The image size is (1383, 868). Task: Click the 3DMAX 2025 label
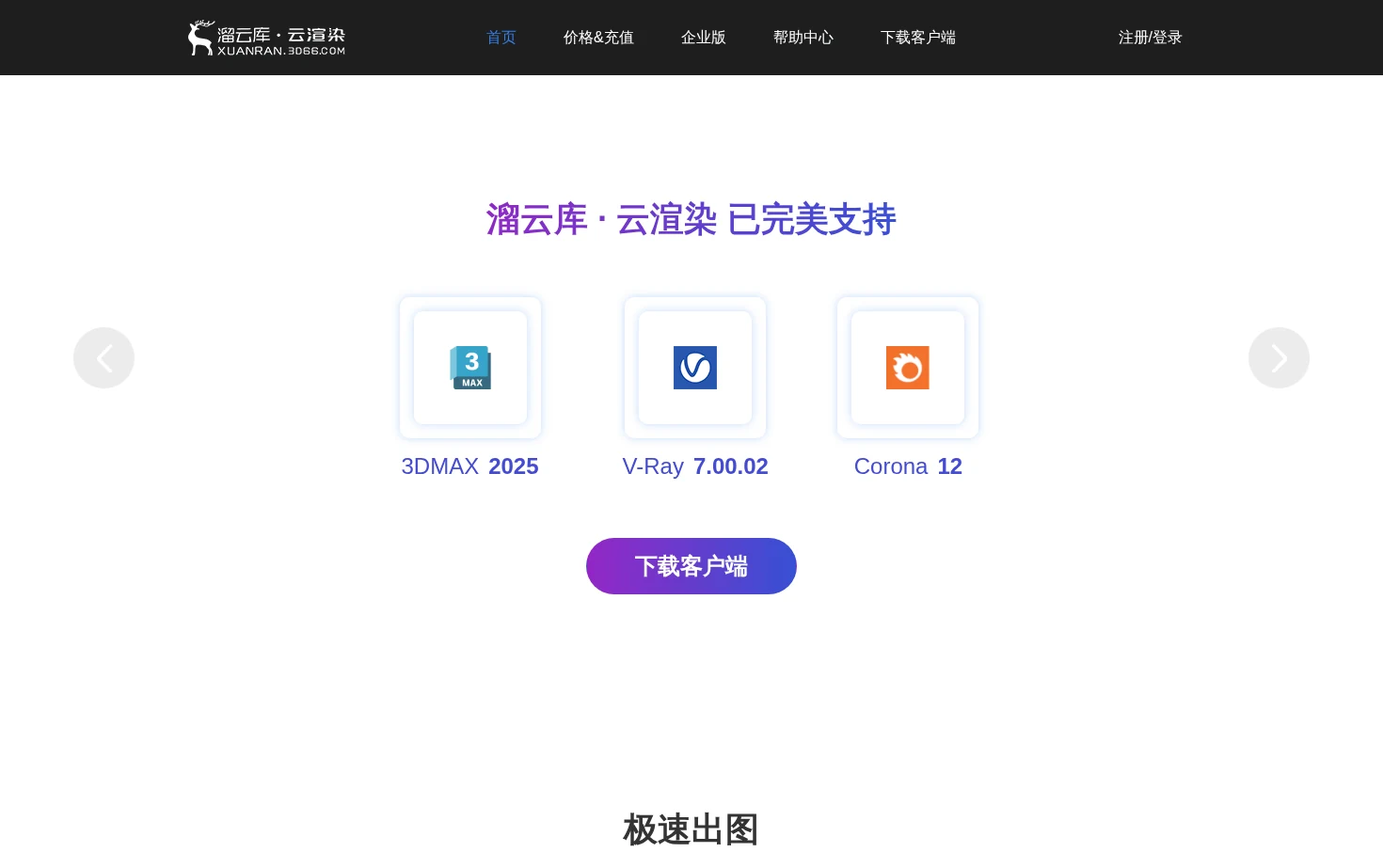pyautogui.click(x=469, y=466)
